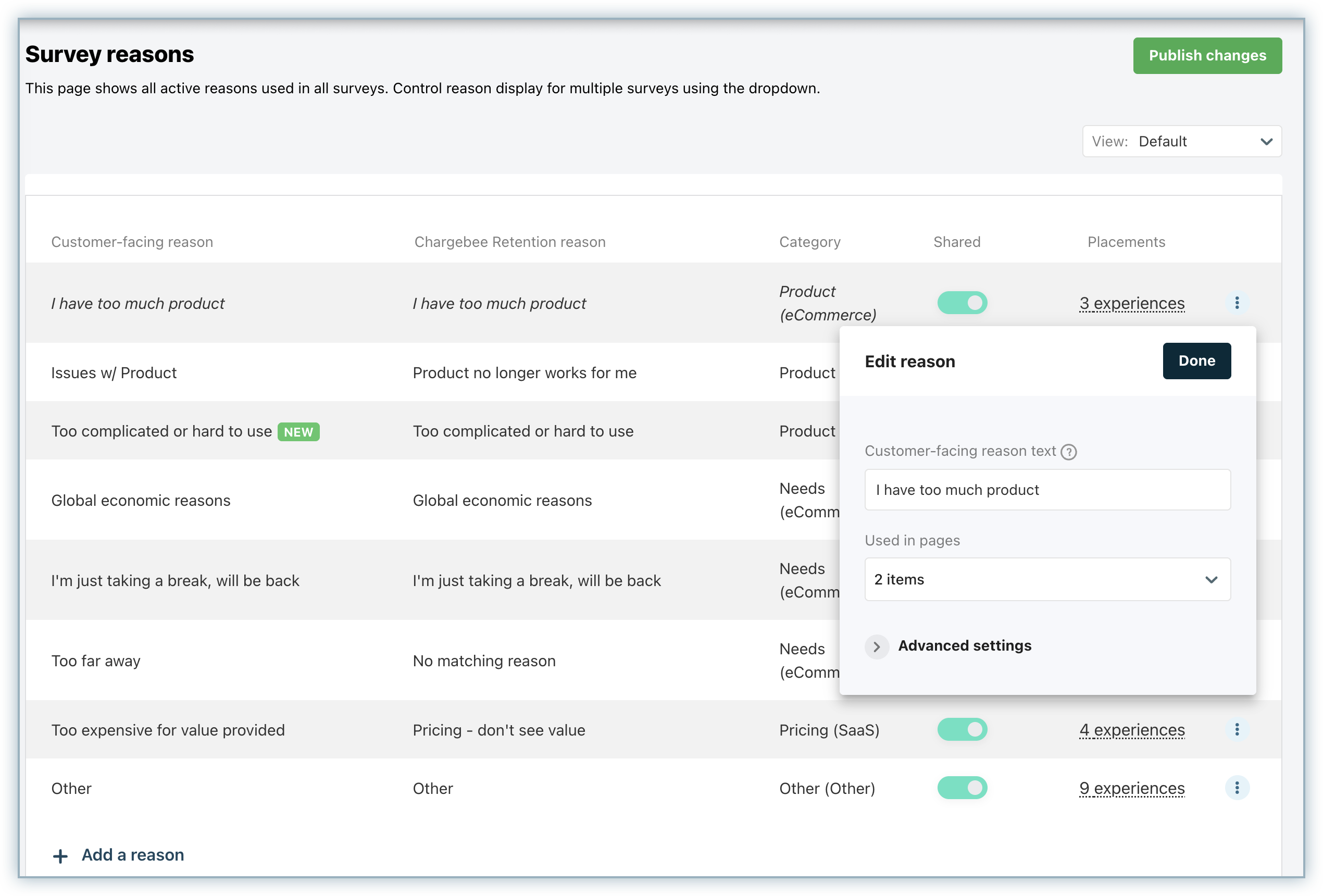1323x896 pixels.
Task: Click the Publish changes button
Action: pyautogui.click(x=1207, y=56)
